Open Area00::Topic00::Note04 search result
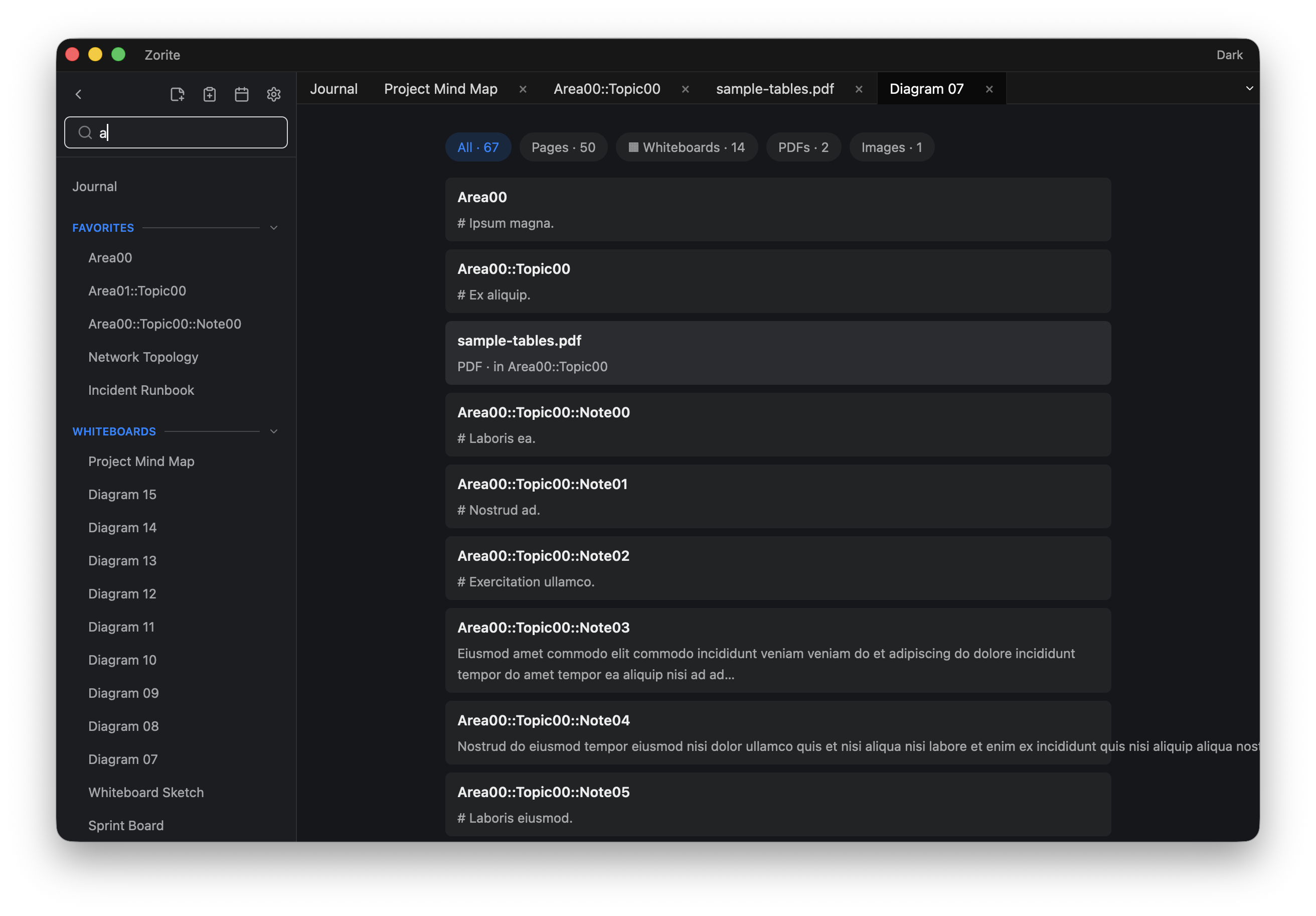 click(x=778, y=732)
